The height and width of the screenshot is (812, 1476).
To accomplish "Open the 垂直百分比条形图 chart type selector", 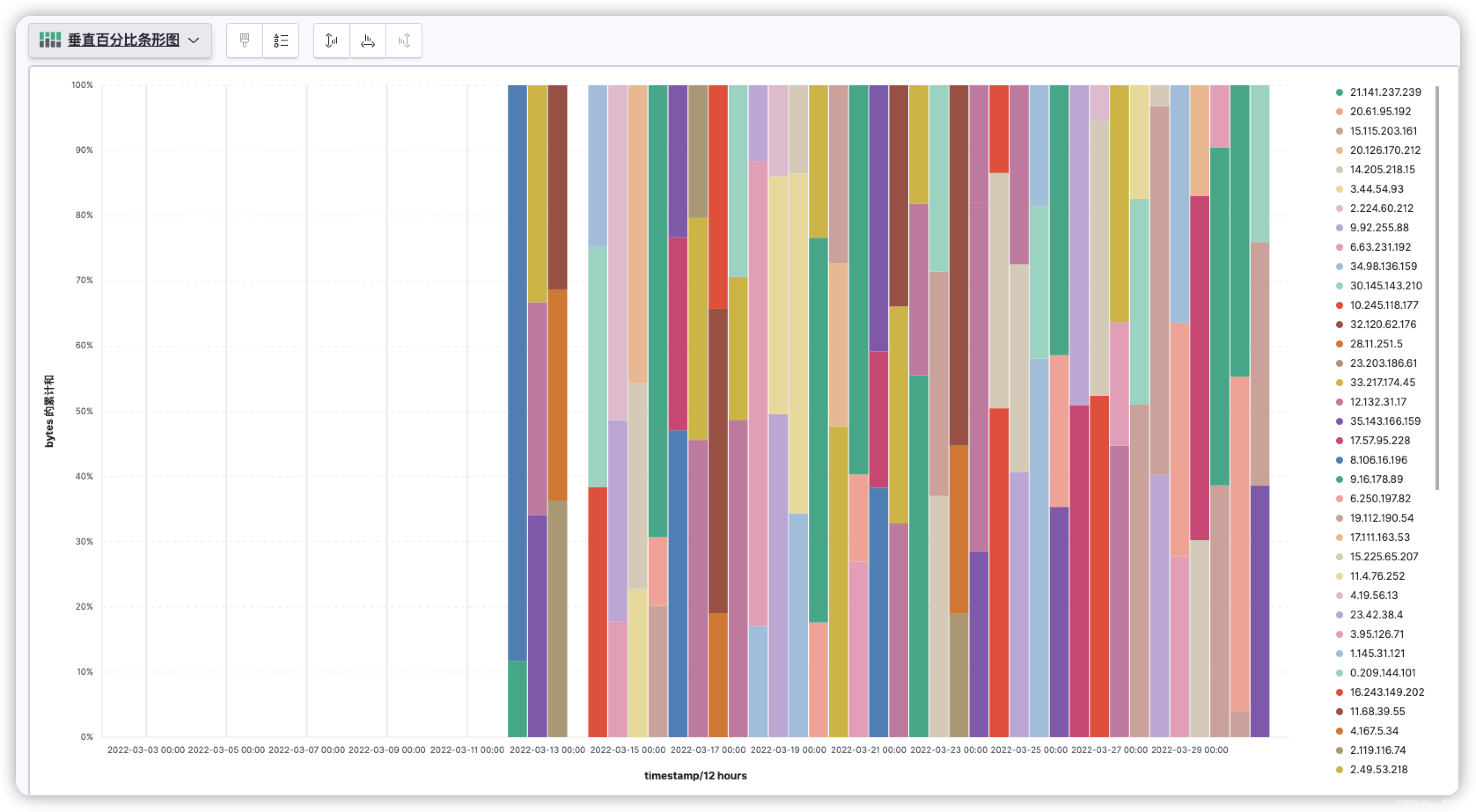I will click(x=123, y=40).
